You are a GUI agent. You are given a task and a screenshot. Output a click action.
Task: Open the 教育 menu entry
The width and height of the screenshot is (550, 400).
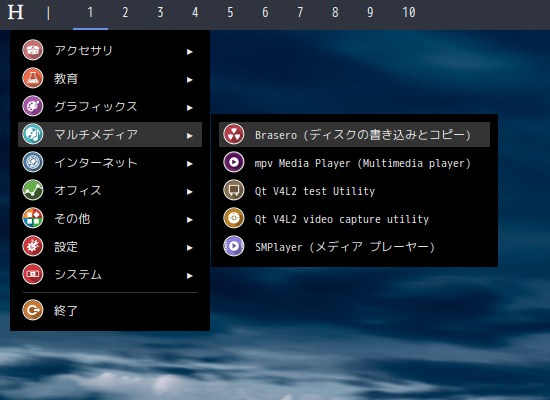pyautogui.click(x=110, y=78)
